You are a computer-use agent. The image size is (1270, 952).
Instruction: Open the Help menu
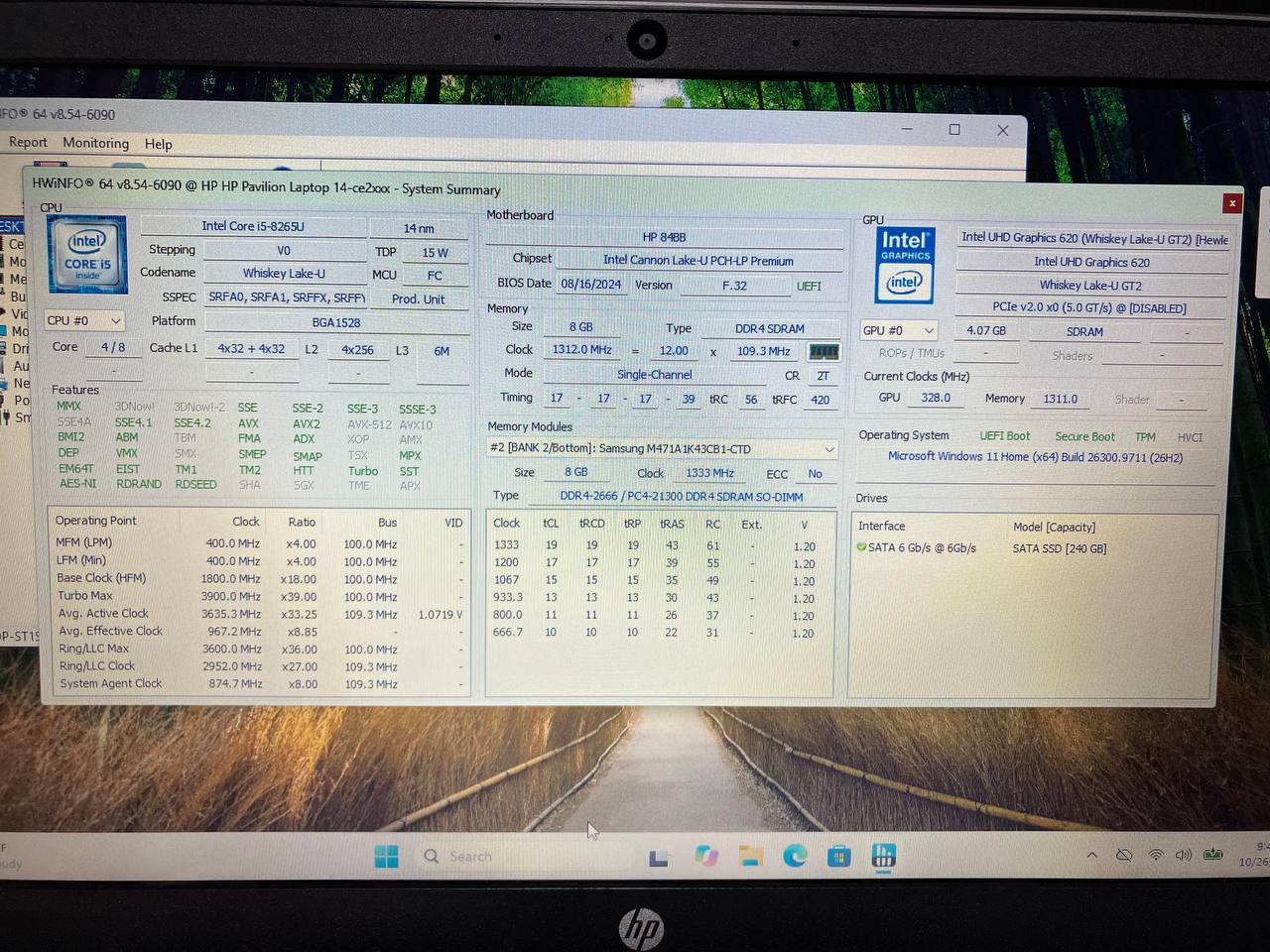point(159,144)
